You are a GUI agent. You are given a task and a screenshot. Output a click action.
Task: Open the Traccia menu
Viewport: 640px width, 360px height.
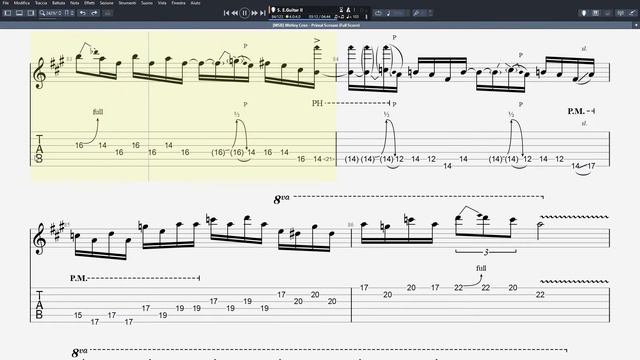[41, 3]
